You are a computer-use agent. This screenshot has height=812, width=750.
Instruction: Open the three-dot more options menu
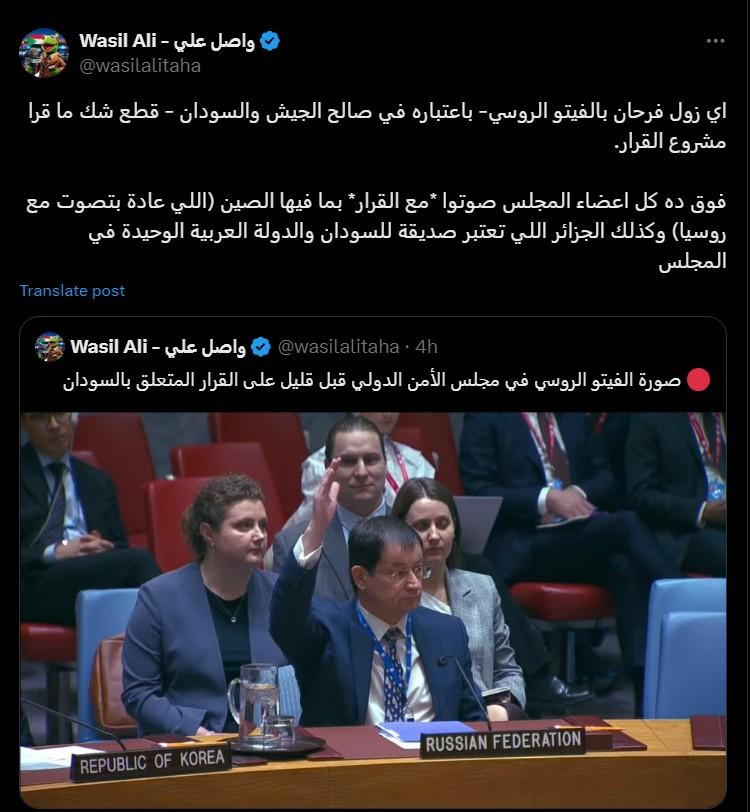[x=715, y=41]
